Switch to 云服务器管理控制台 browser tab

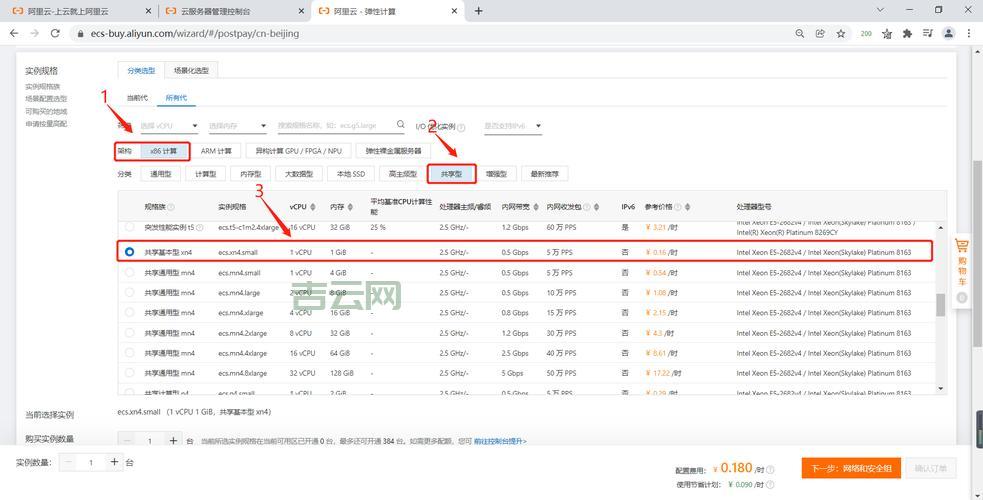232,11
